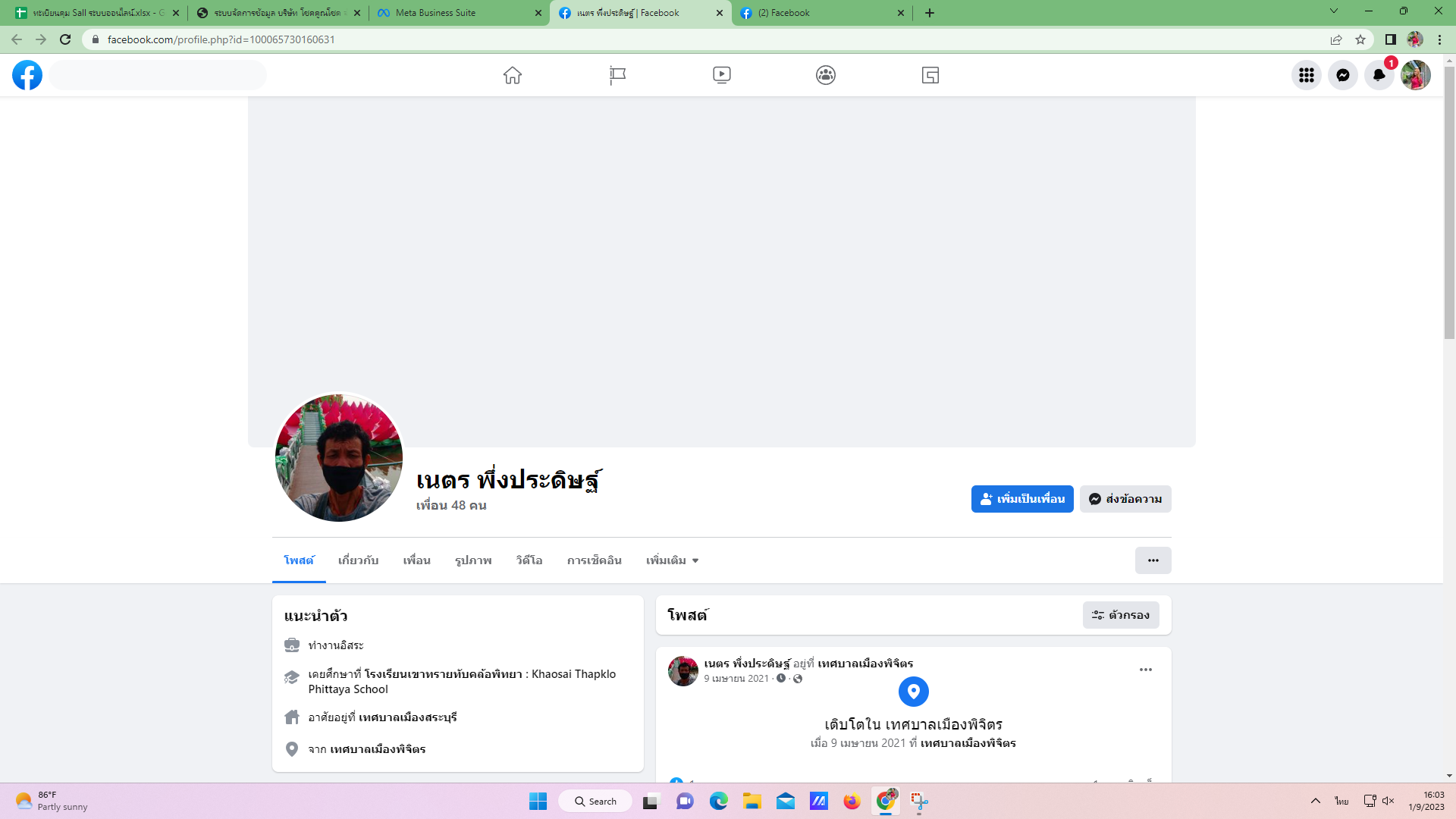
Task: Open the Messenger icon in header
Action: (x=1342, y=75)
